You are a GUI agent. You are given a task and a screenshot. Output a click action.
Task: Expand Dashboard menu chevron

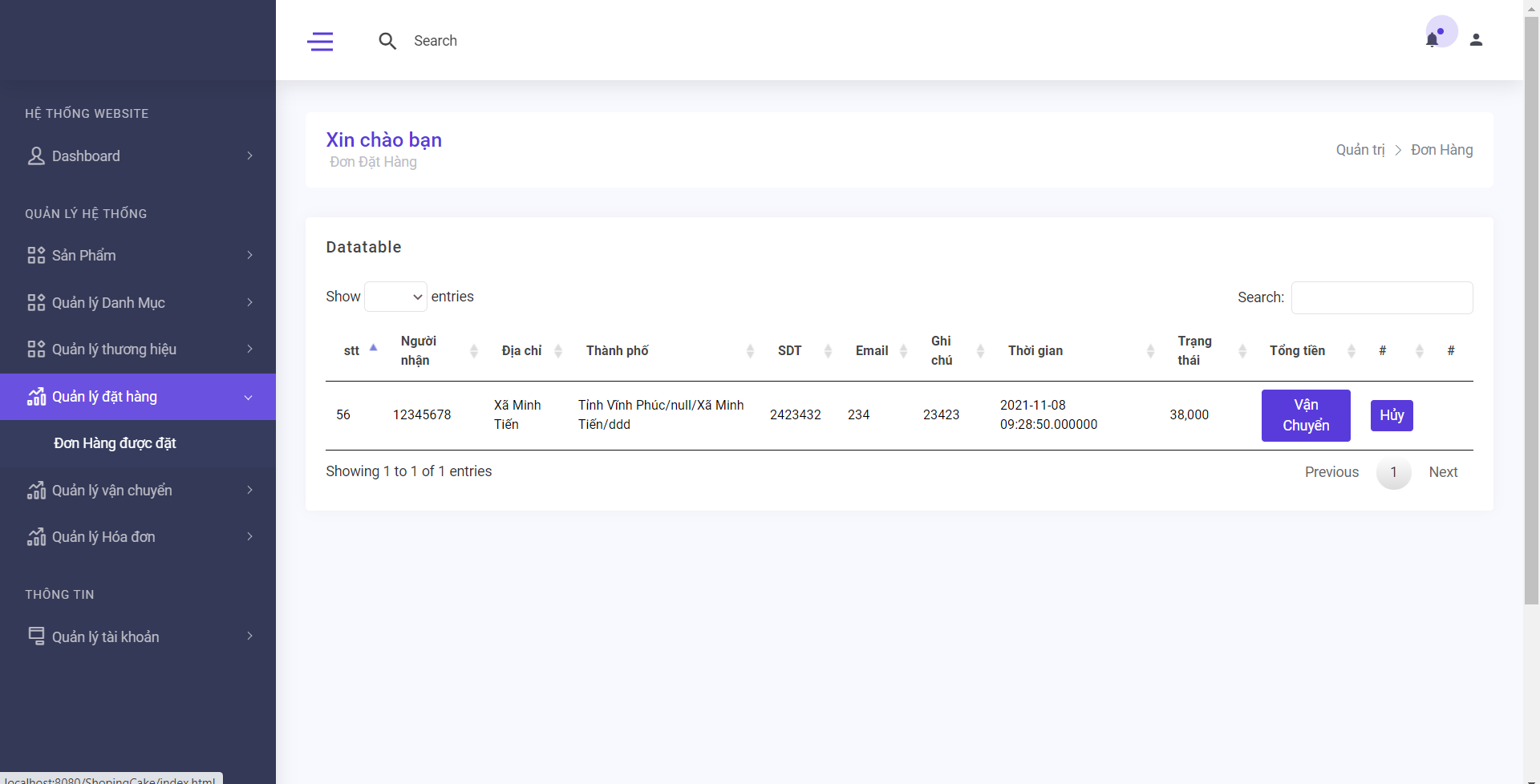pos(249,156)
